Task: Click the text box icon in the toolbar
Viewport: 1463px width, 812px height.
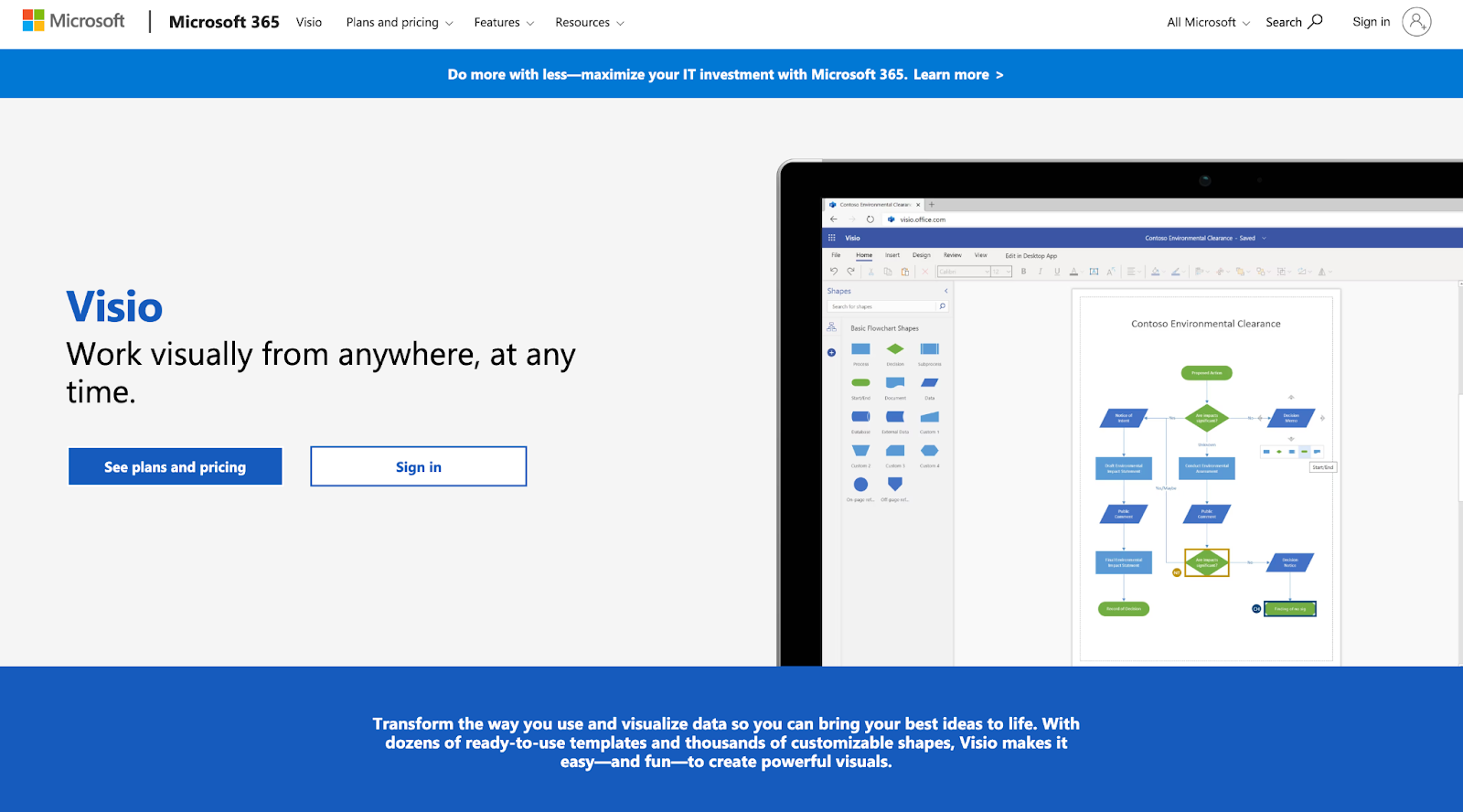Action: tap(1094, 272)
